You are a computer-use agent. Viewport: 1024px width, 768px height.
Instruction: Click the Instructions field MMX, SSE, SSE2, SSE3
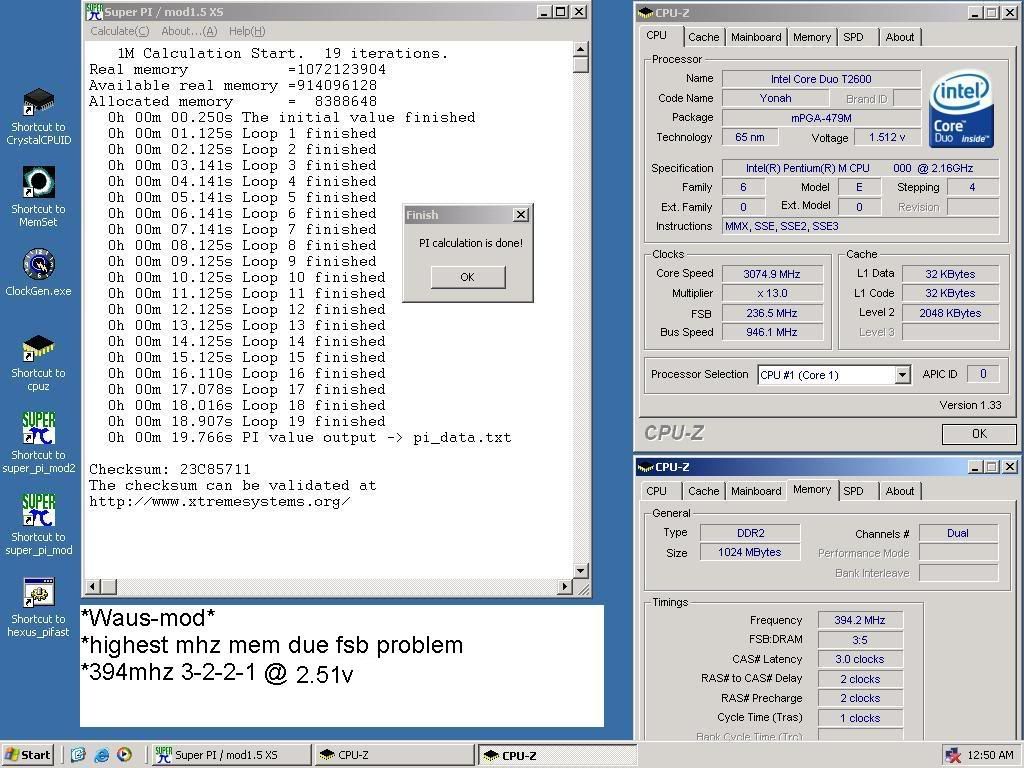[860, 226]
